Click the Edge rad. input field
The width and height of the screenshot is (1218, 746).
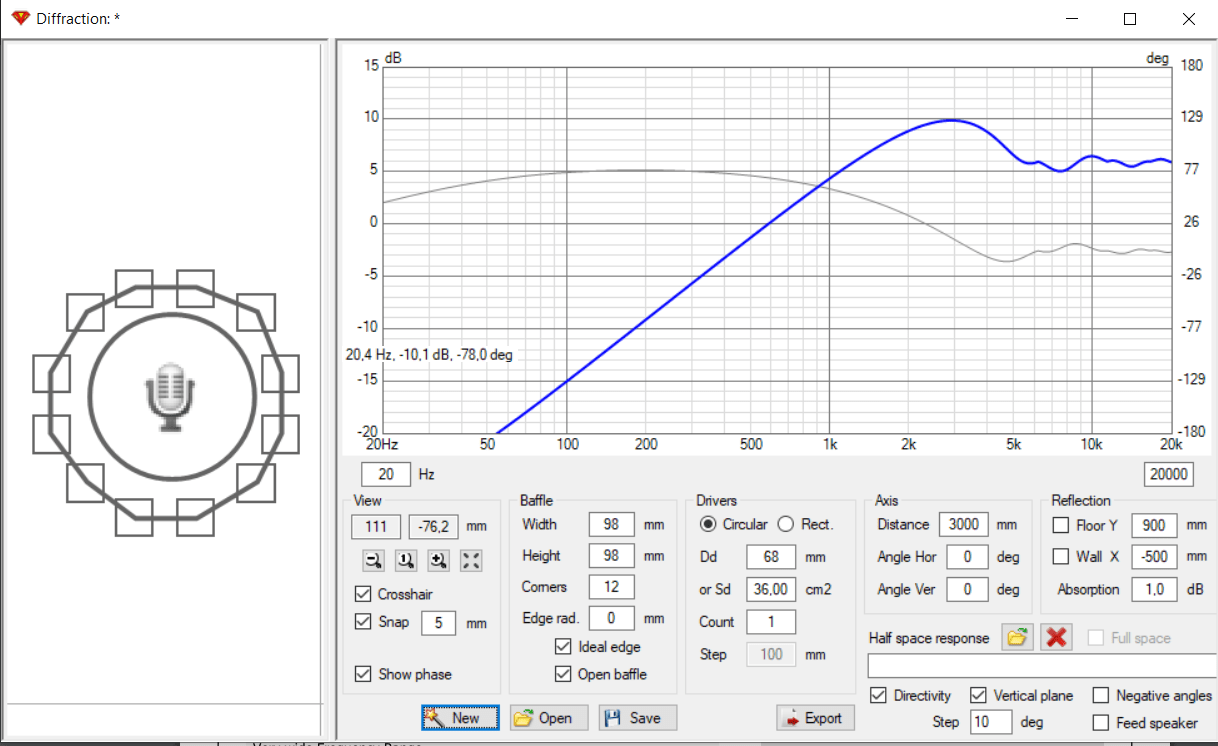[x=612, y=619]
